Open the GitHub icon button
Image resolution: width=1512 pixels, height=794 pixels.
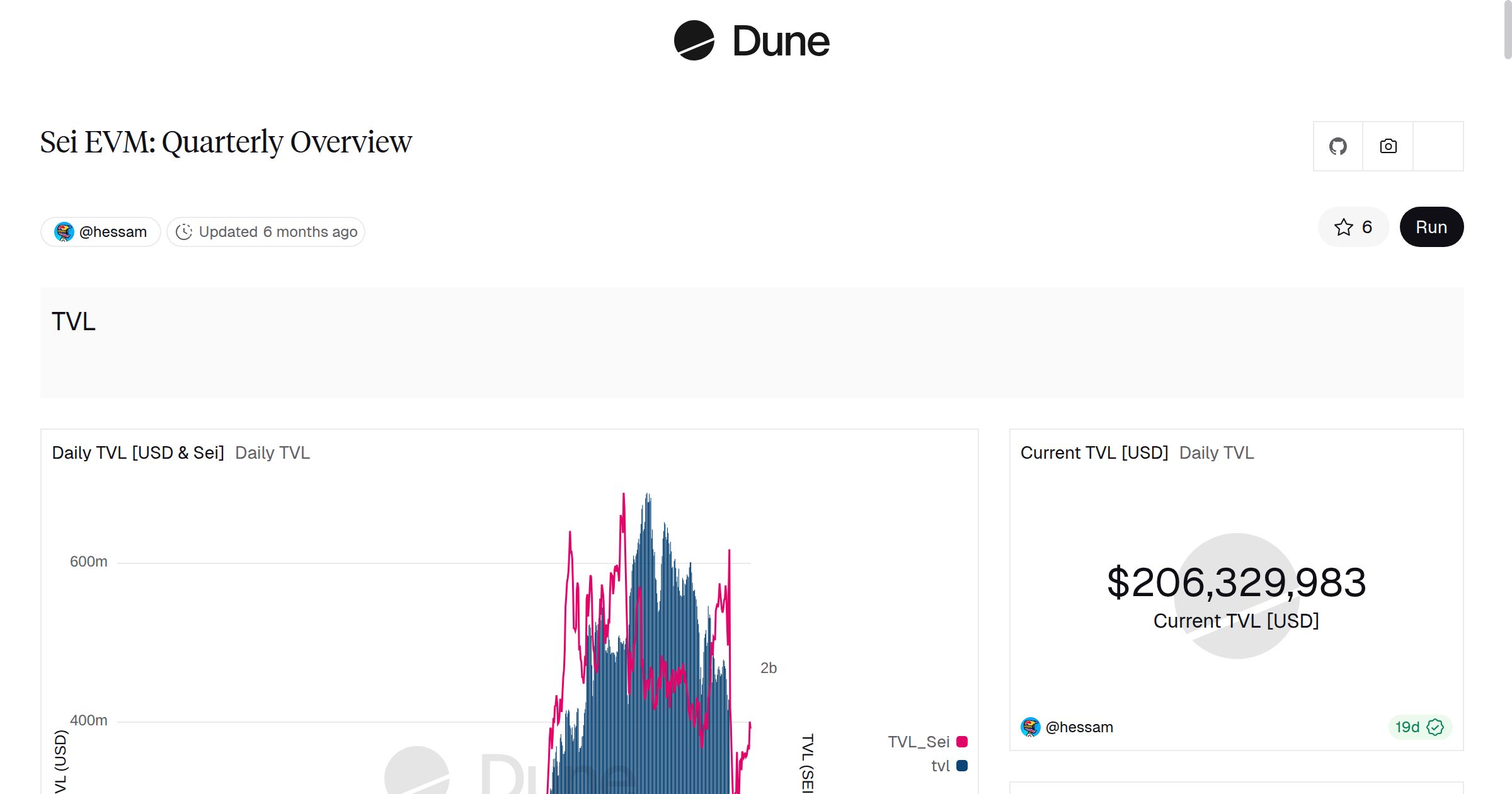tap(1337, 146)
